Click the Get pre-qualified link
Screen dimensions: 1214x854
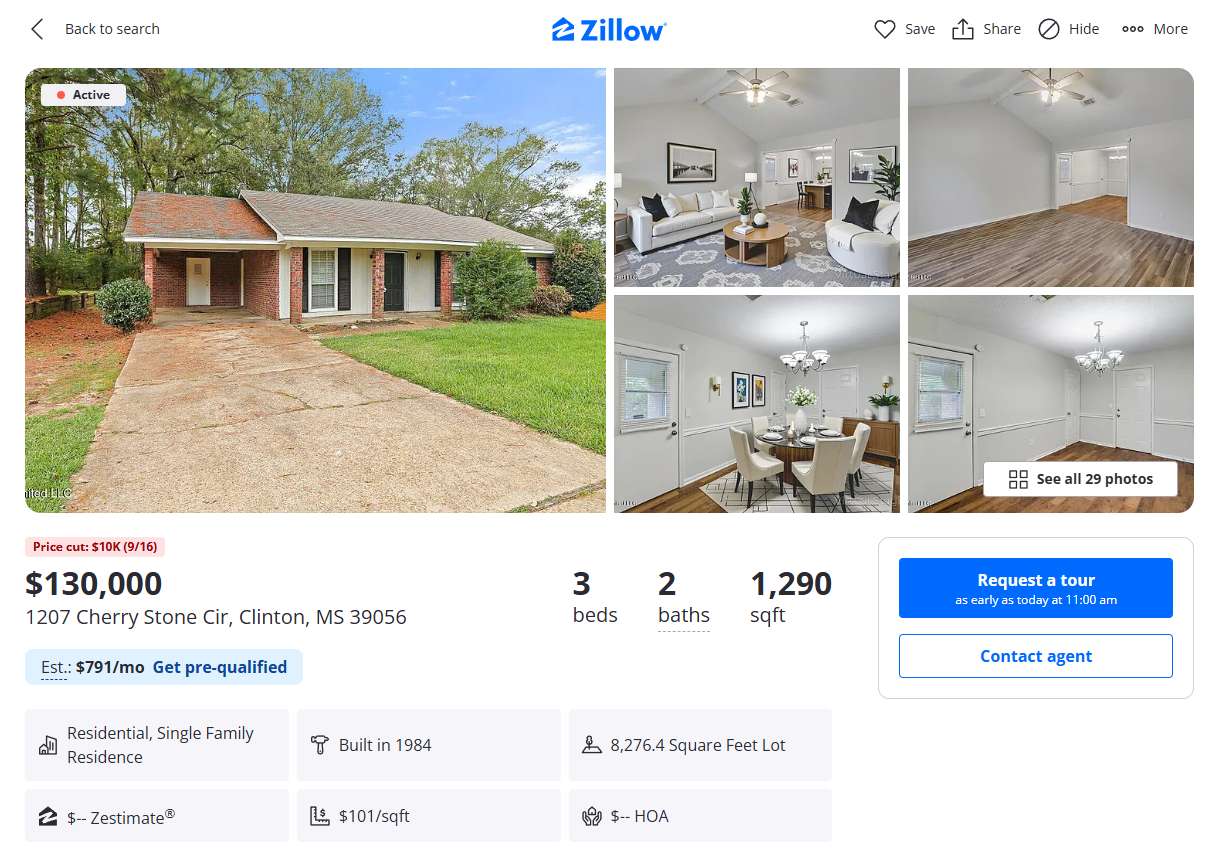(x=220, y=667)
